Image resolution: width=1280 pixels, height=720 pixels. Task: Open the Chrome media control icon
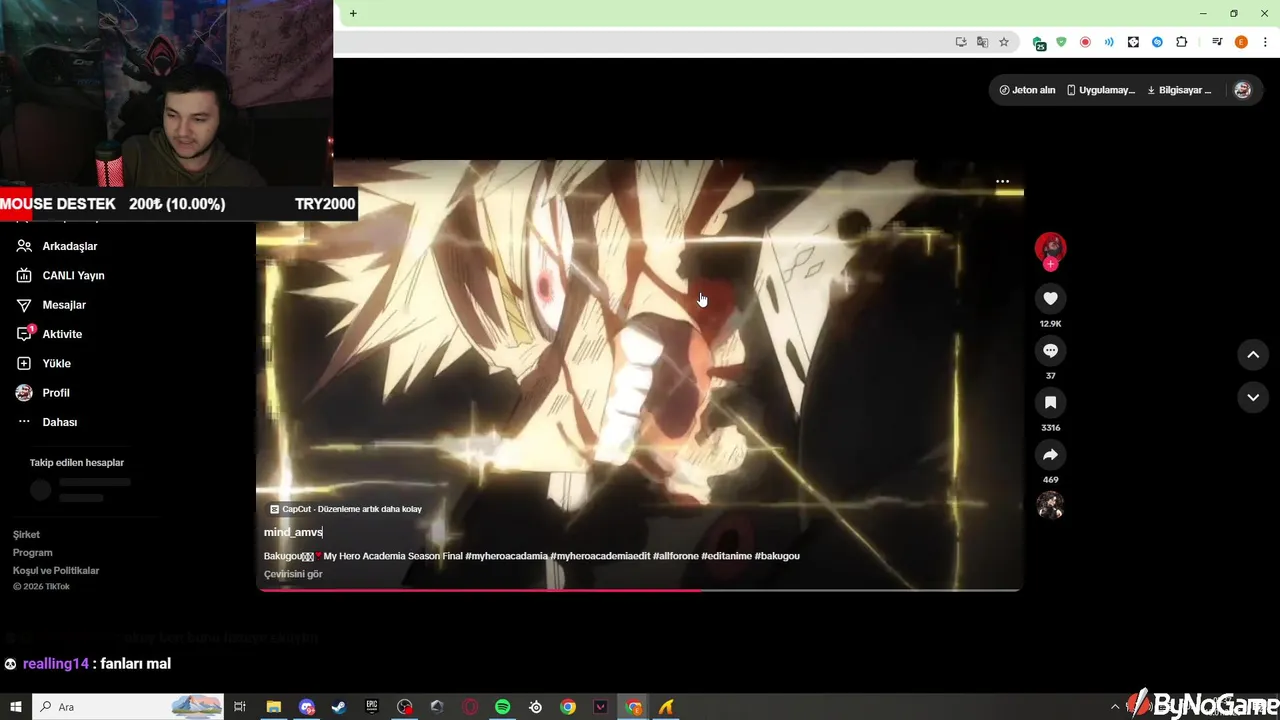(1217, 42)
